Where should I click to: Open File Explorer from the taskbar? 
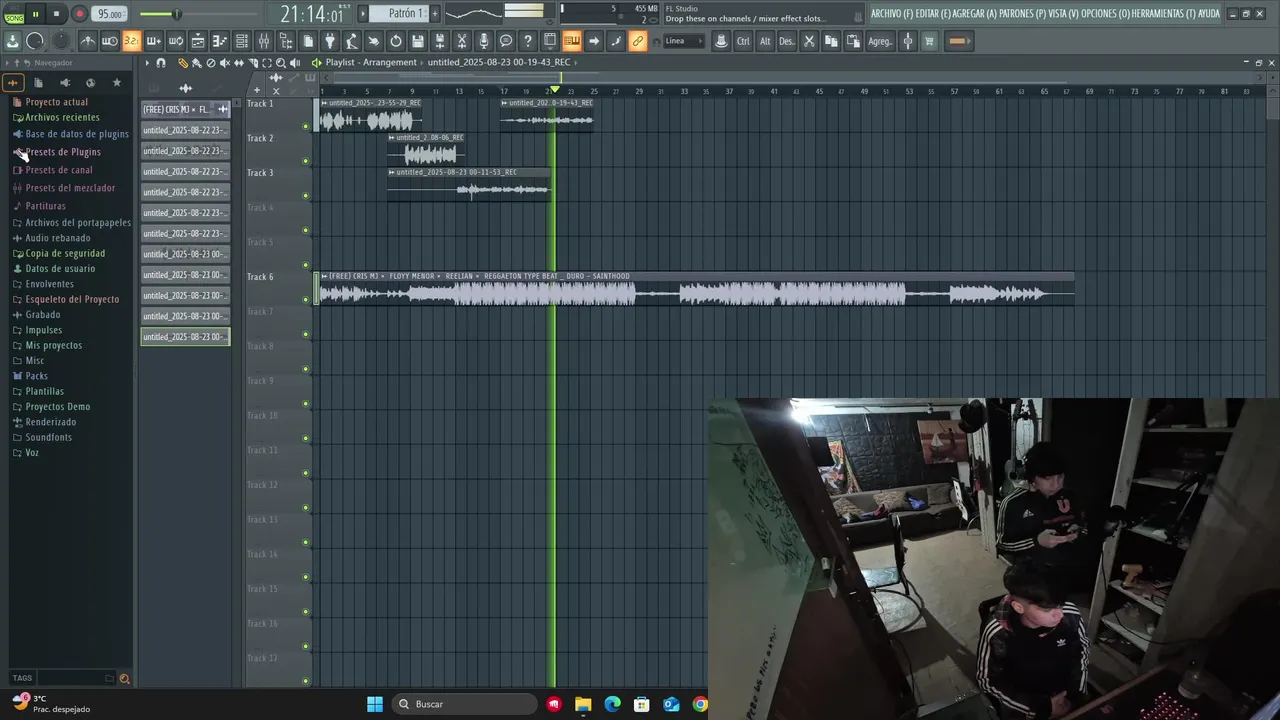point(583,704)
